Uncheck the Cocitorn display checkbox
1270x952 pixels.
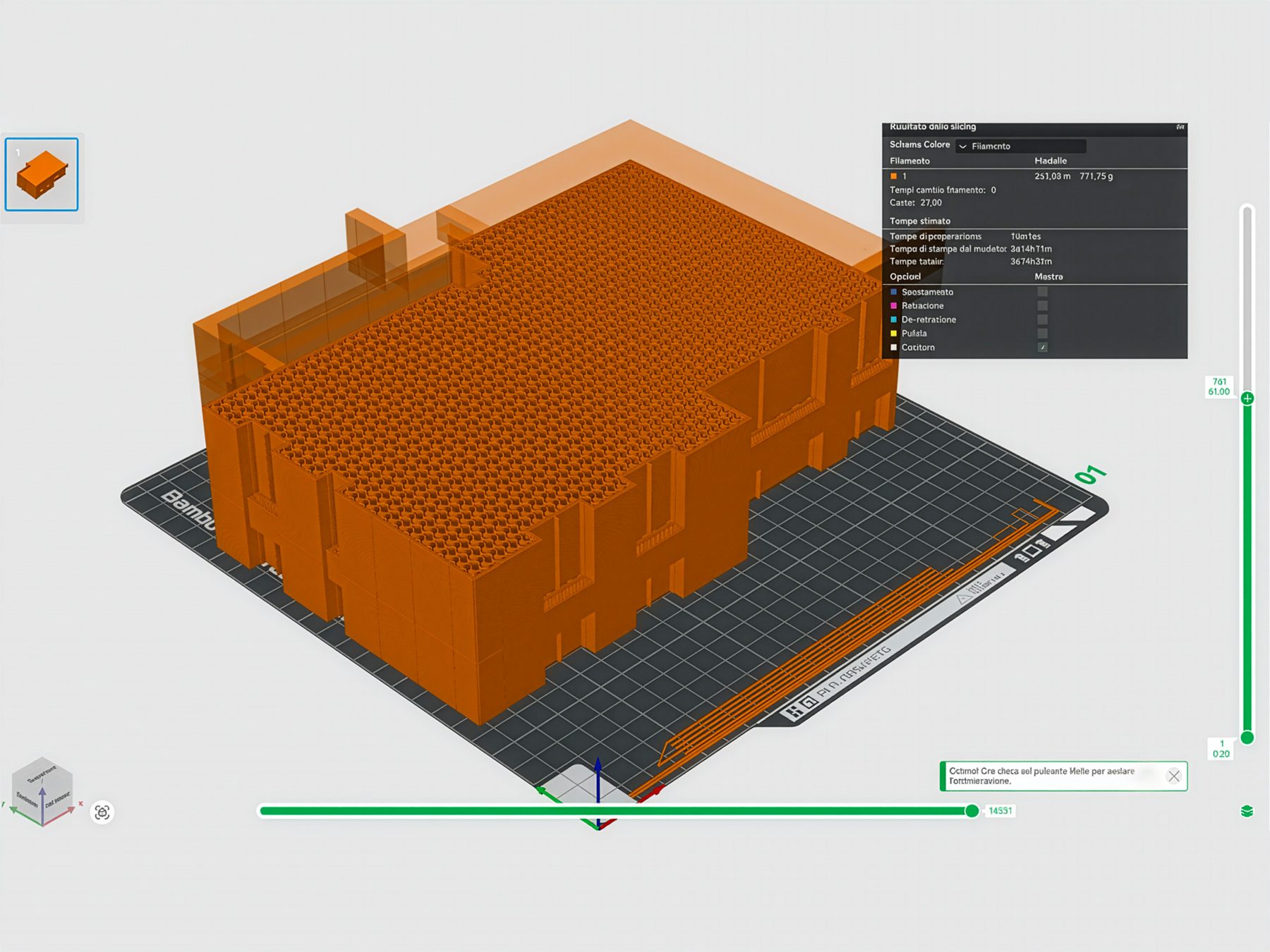(1042, 347)
